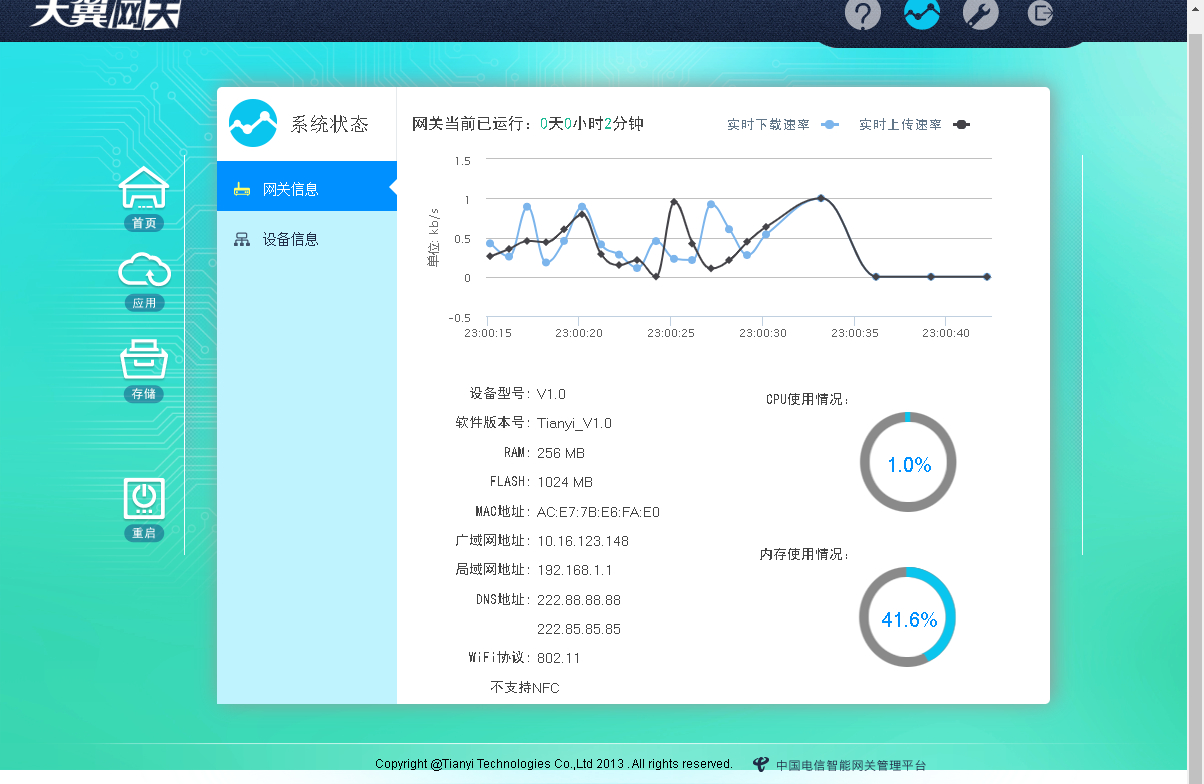Click the LAN address 192.168.1.1

[x=575, y=570]
